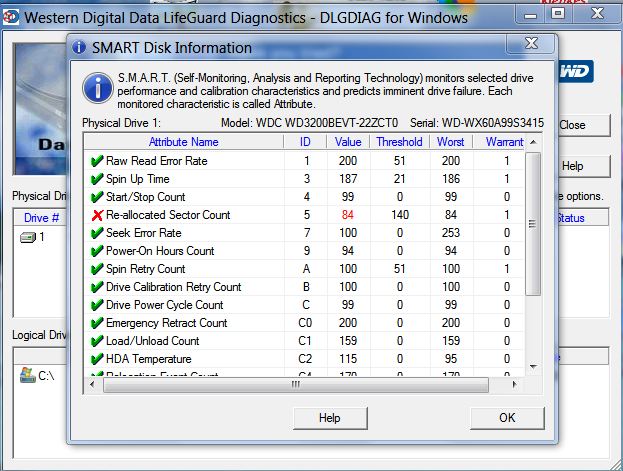Viewport: 623px width, 471px height.
Task: Click the OK button in the SMART dialog
Action: pos(507,418)
